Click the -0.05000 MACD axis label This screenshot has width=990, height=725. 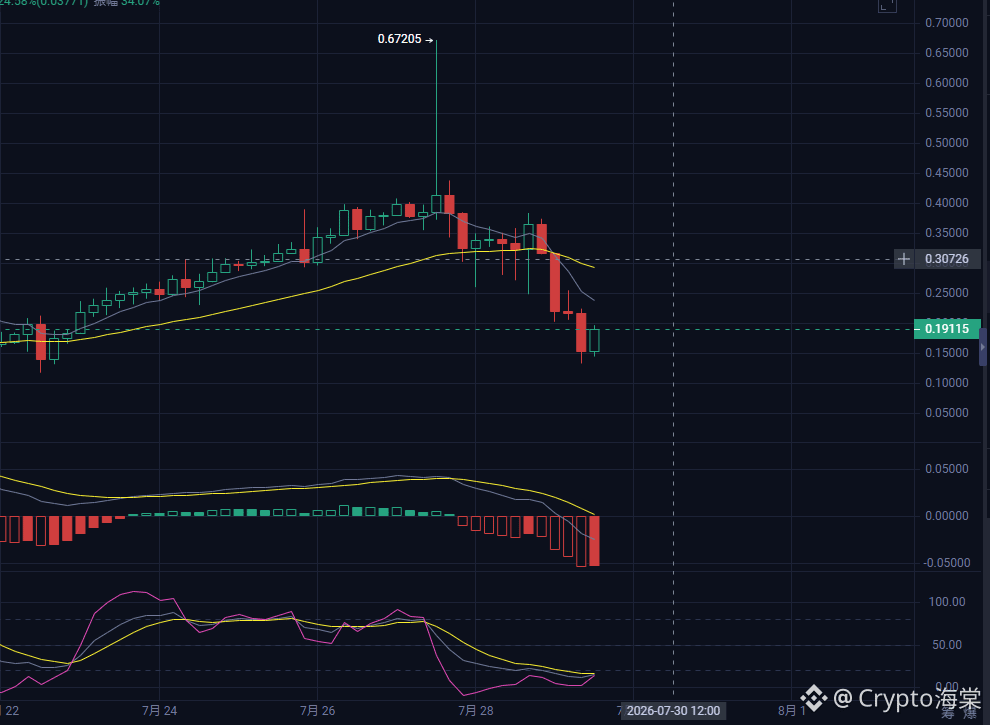click(946, 563)
